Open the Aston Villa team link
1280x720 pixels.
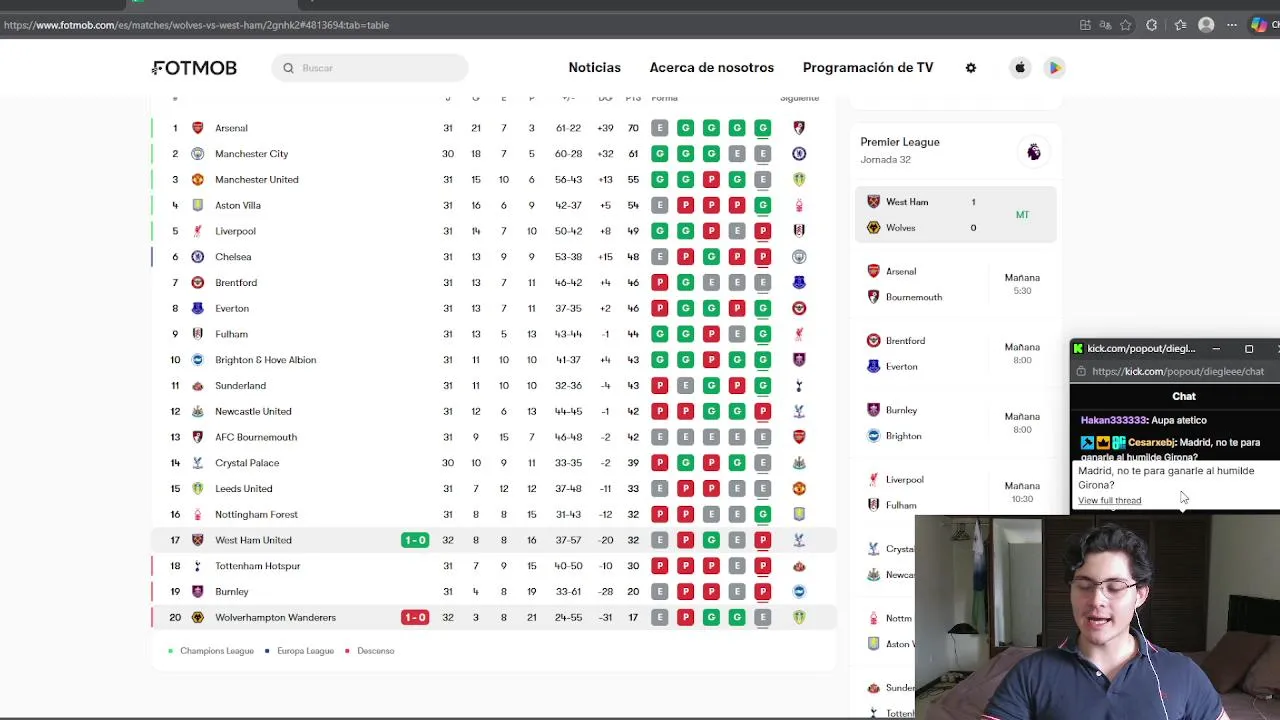238,206
